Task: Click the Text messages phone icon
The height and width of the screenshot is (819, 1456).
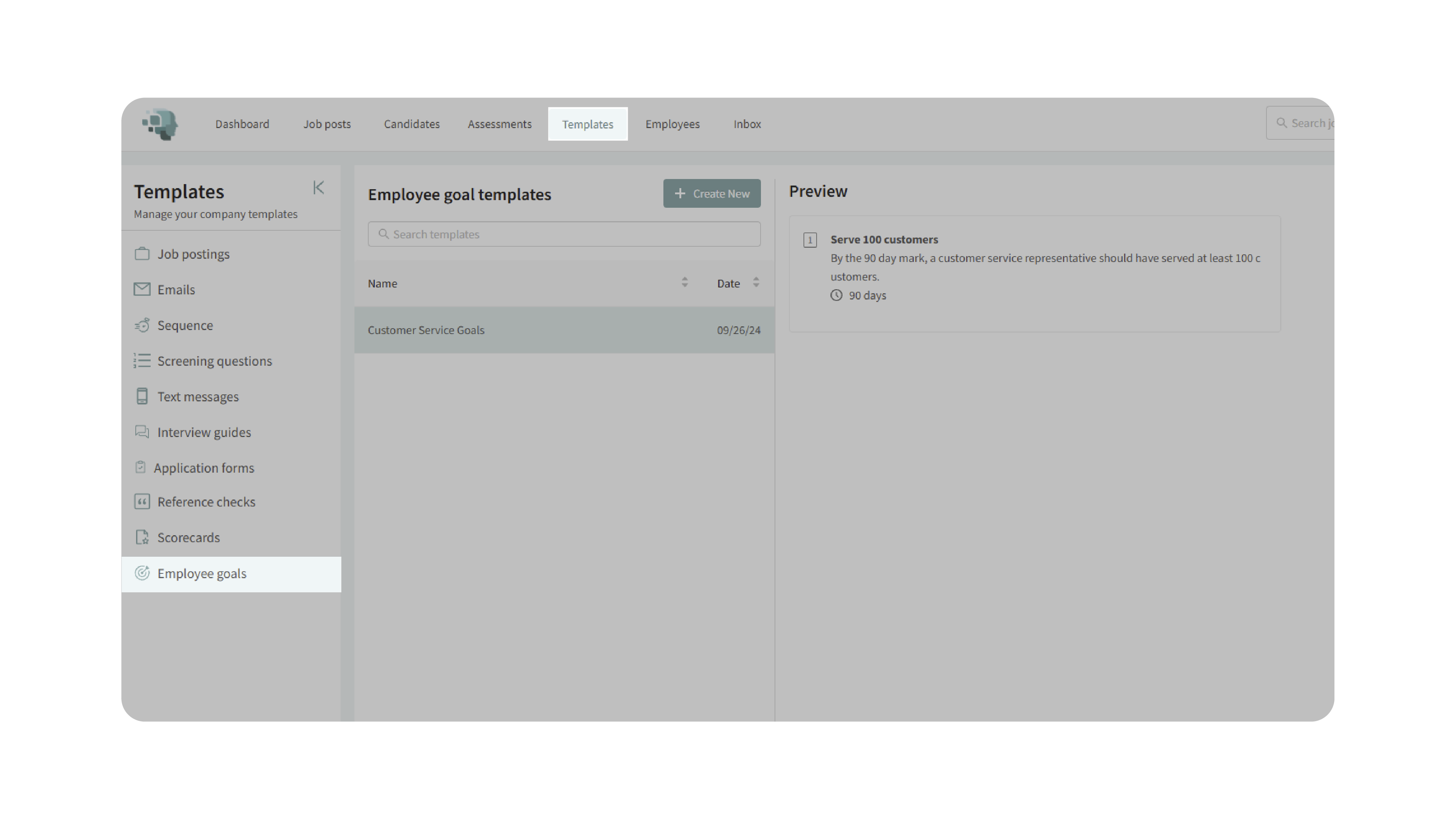Action: click(x=142, y=396)
